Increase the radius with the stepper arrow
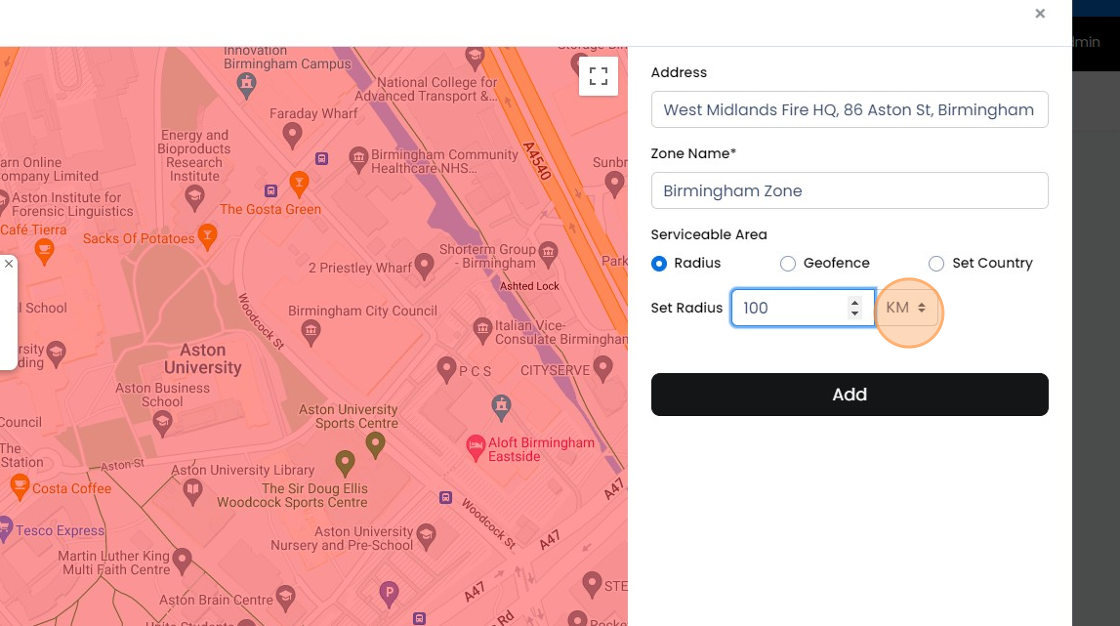The height and width of the screenshot is (626, 1120). (854, 301)
